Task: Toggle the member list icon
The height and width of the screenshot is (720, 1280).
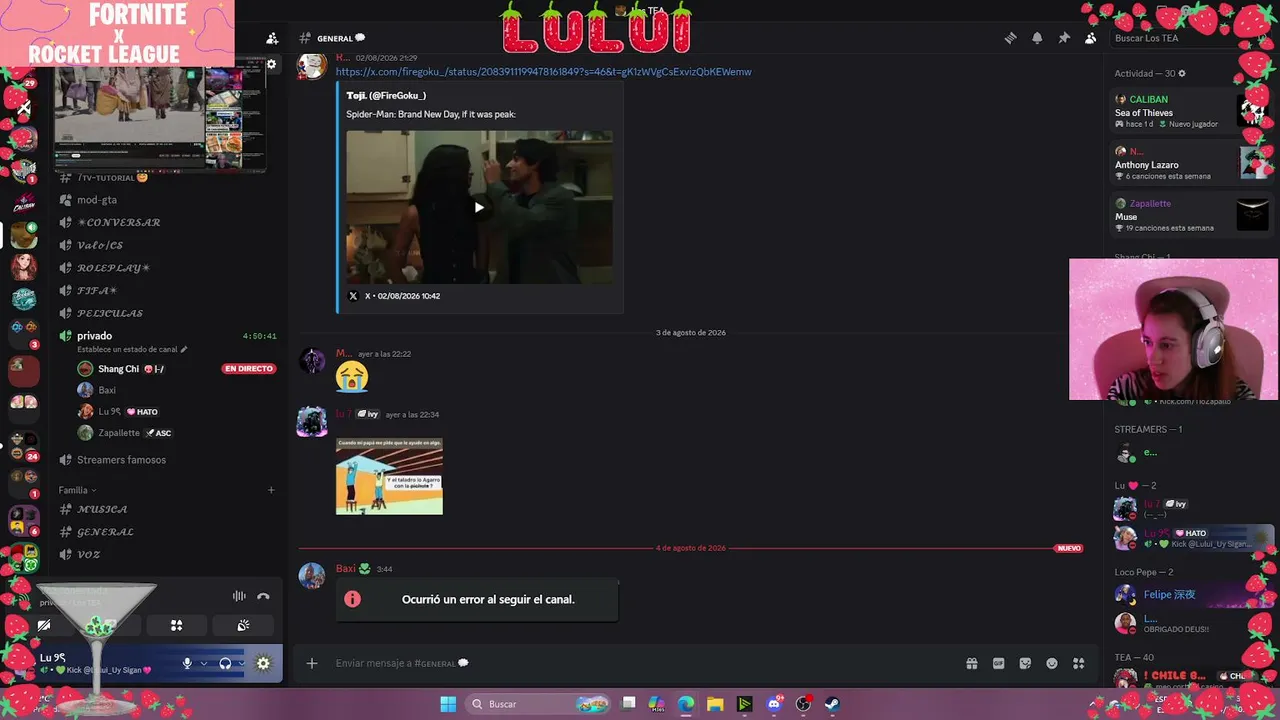Action: coord(1090,38)
